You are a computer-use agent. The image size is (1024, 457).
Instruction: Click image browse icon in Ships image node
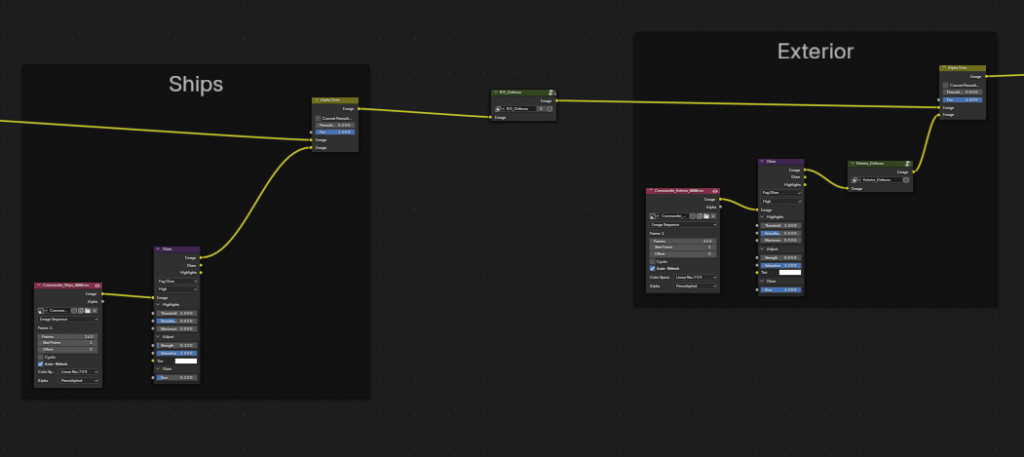[x=41, y=311]
